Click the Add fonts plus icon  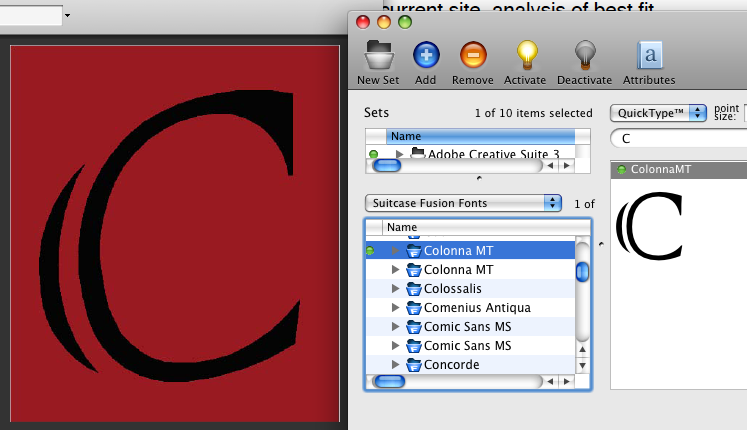pyautogui.click(x=426, y=55)
